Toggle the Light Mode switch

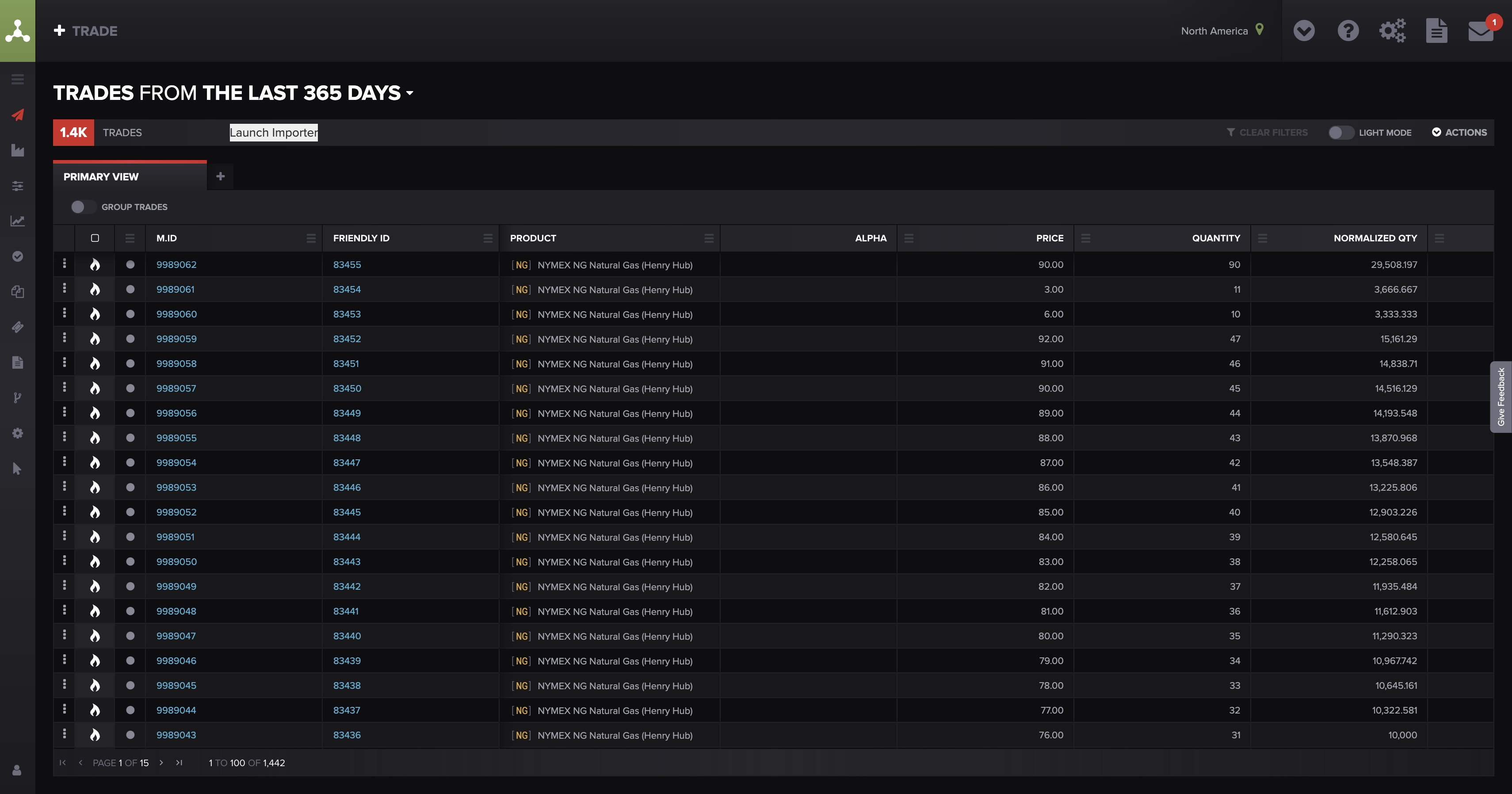(1340, 133)
